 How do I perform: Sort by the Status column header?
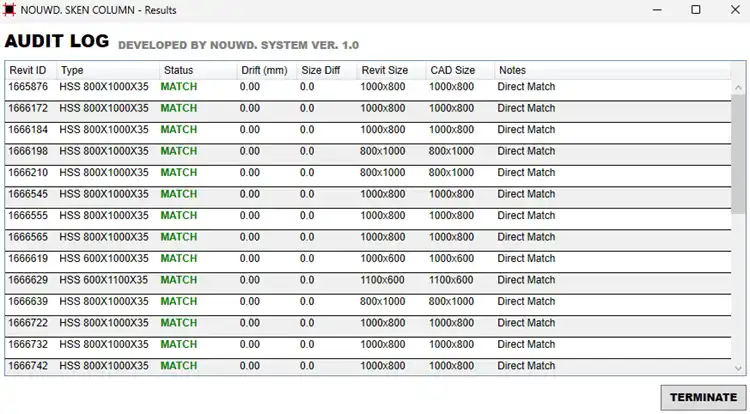point(198,70)
